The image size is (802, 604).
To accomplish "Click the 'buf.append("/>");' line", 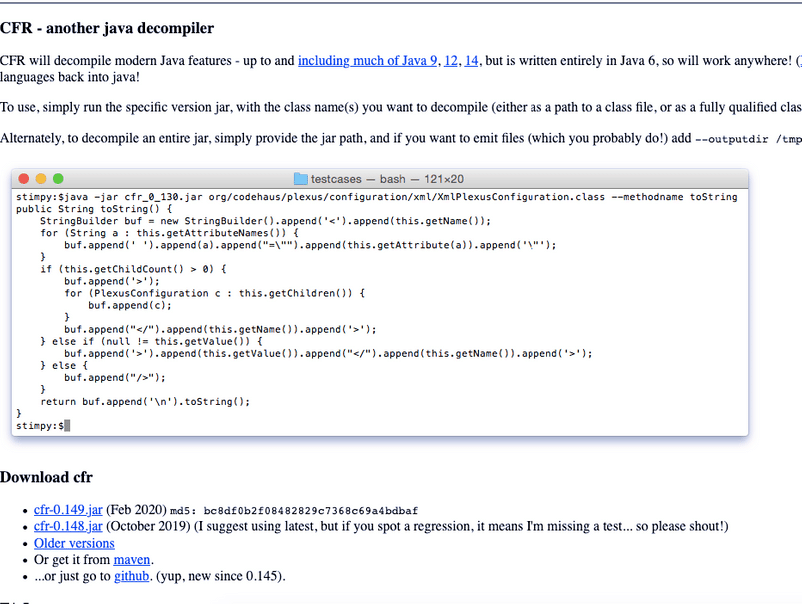I will point(115,377).
